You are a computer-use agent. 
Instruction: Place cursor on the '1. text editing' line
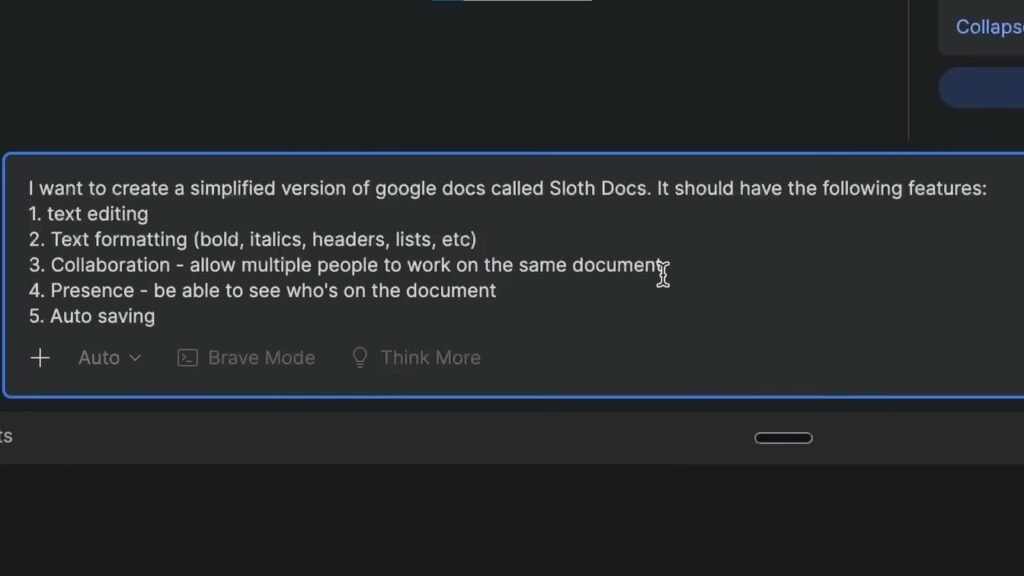tap(97, 214)
